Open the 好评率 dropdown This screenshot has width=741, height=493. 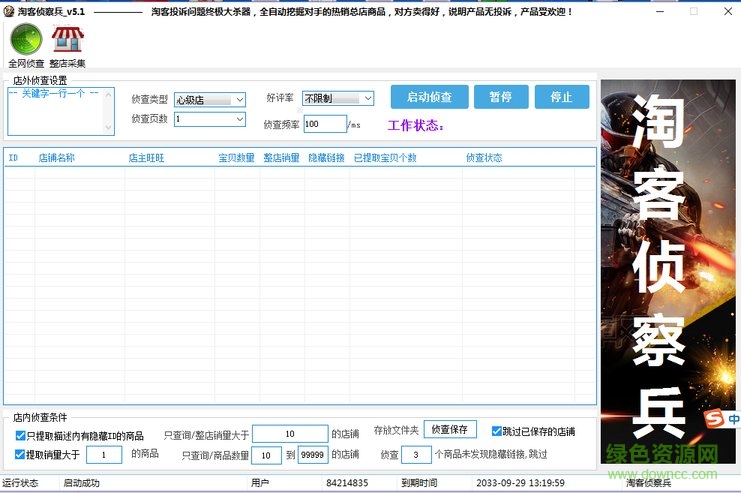coord(338,98)
